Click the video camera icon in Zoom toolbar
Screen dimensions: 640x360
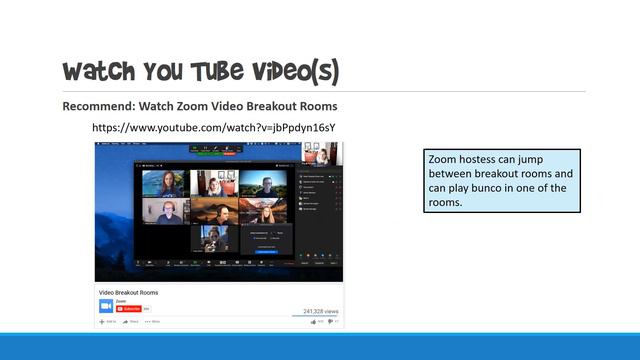149,263
